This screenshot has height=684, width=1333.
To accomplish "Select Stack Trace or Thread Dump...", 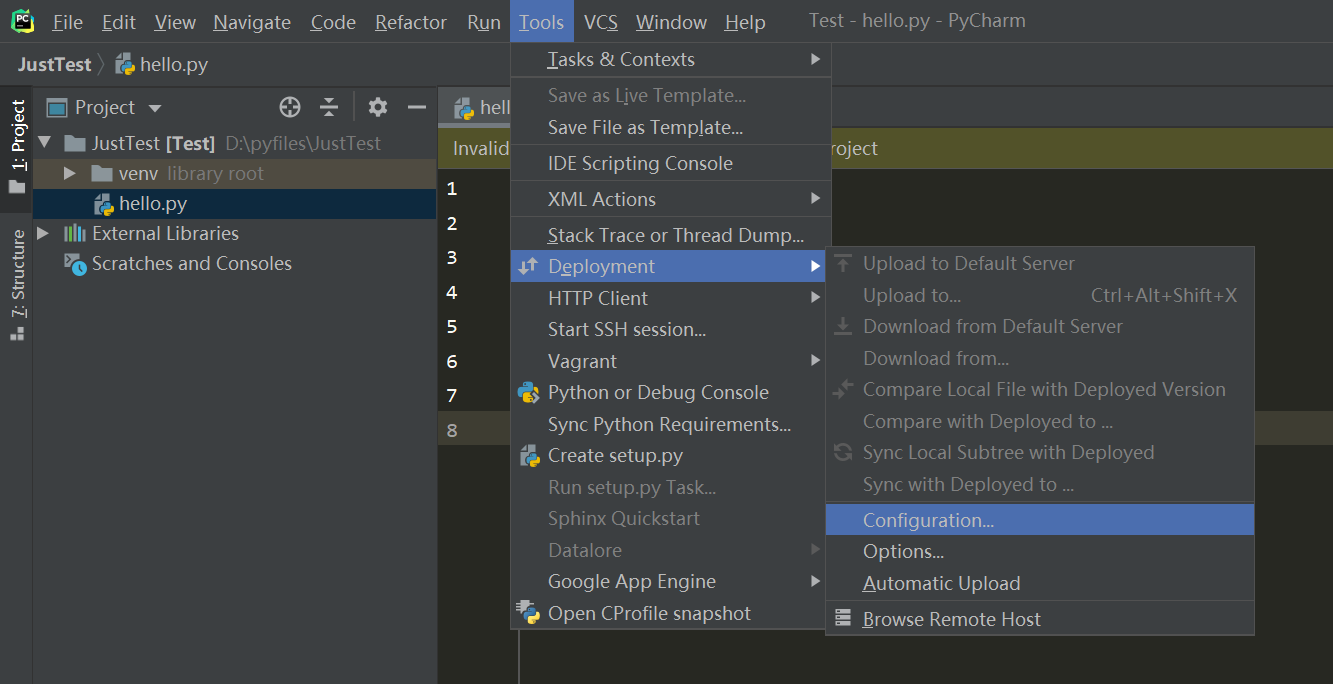I will pos(671,235).
